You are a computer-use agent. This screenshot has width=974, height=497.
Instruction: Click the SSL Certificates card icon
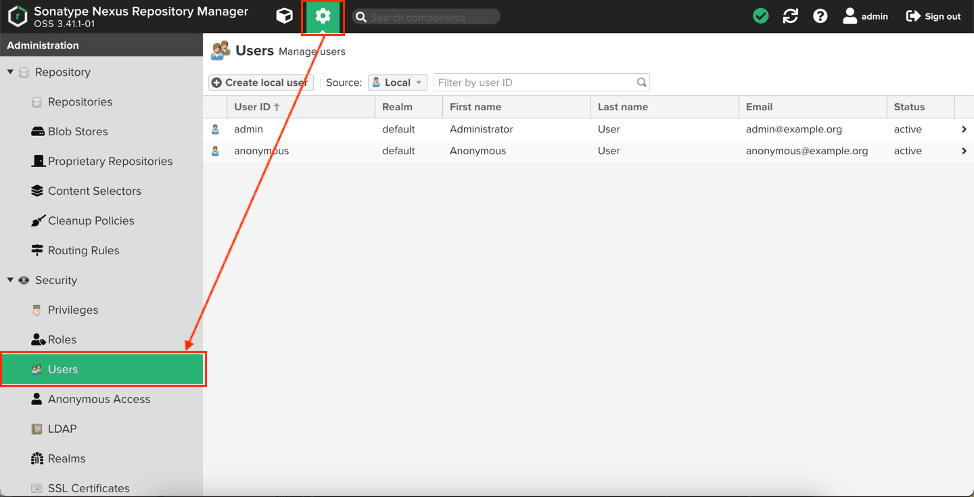coord(37,488)
